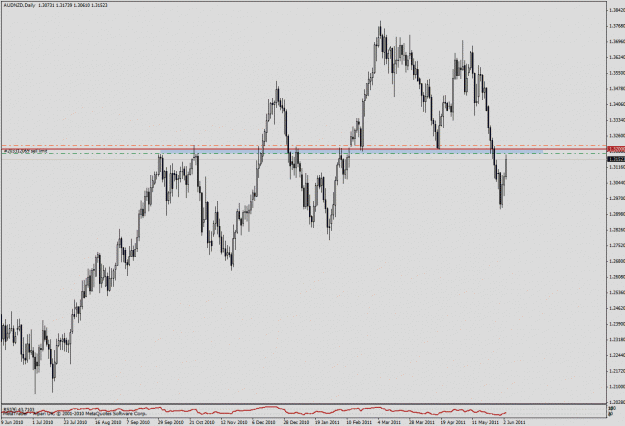The height and width of the screenshot is (426, 625).
Task: Select the sell limit order label
Action: coord(25,151)
